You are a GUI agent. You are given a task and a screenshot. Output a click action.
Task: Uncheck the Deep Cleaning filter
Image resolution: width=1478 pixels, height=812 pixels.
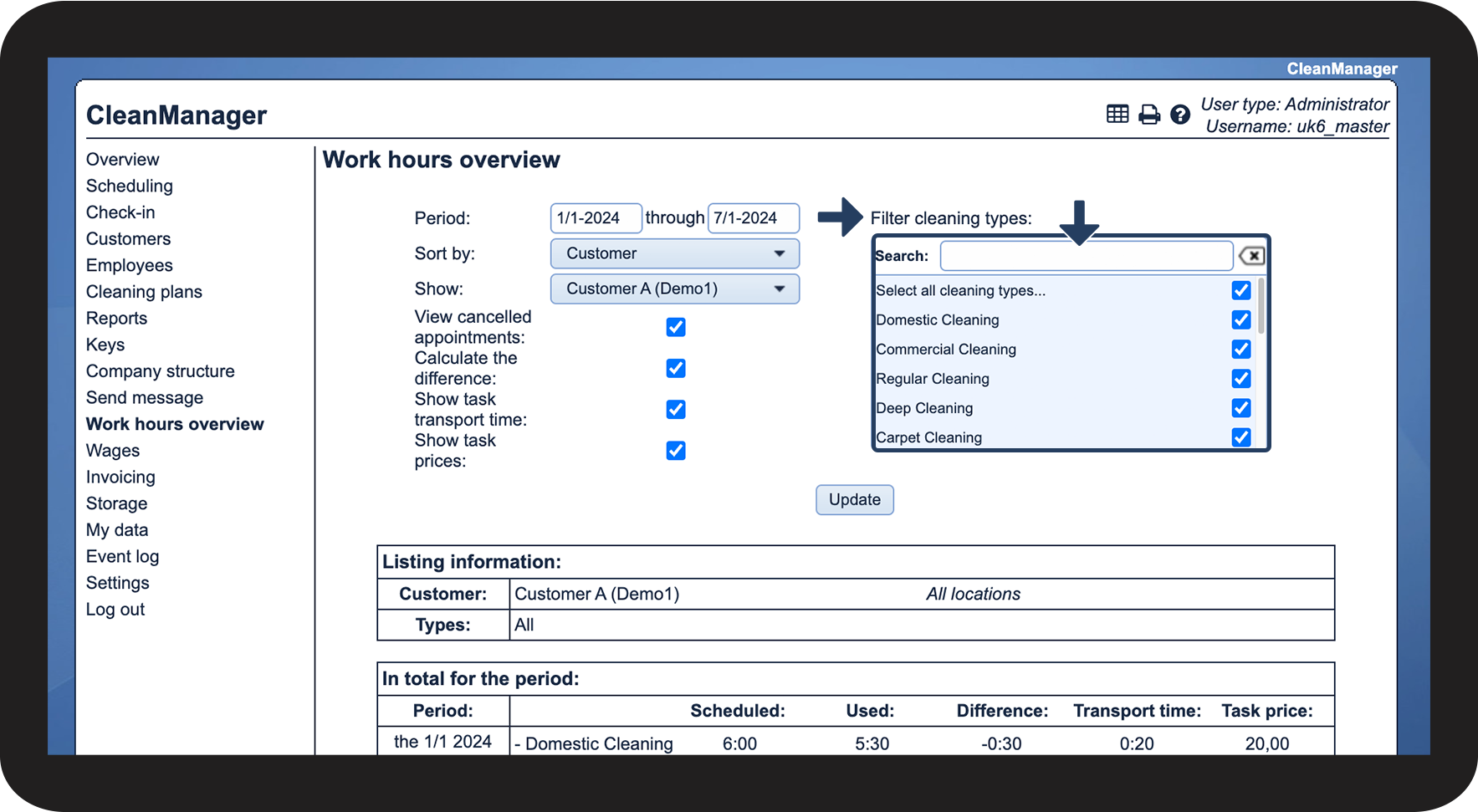[1241, 408]
